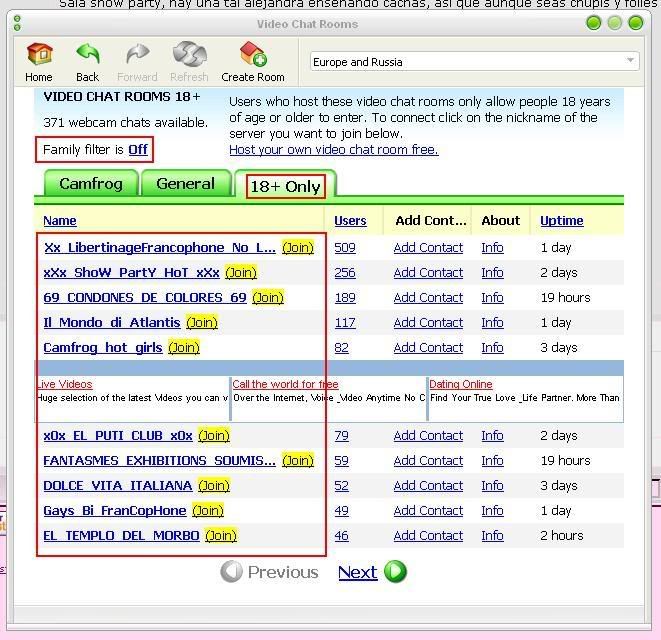
Task: Click Add Contact in the 509 users row
Action: tap(428, 247)
